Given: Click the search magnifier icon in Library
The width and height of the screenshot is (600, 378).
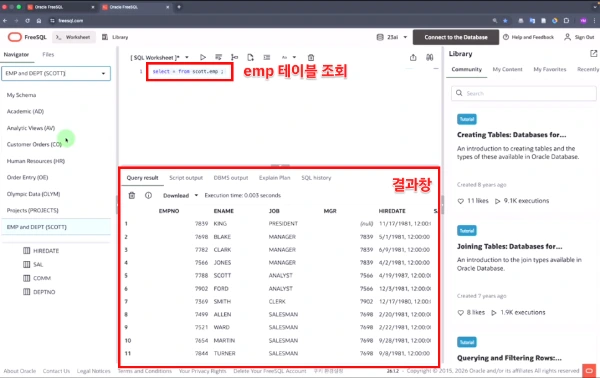Looking at the screenshot, I should click(459, 93).
